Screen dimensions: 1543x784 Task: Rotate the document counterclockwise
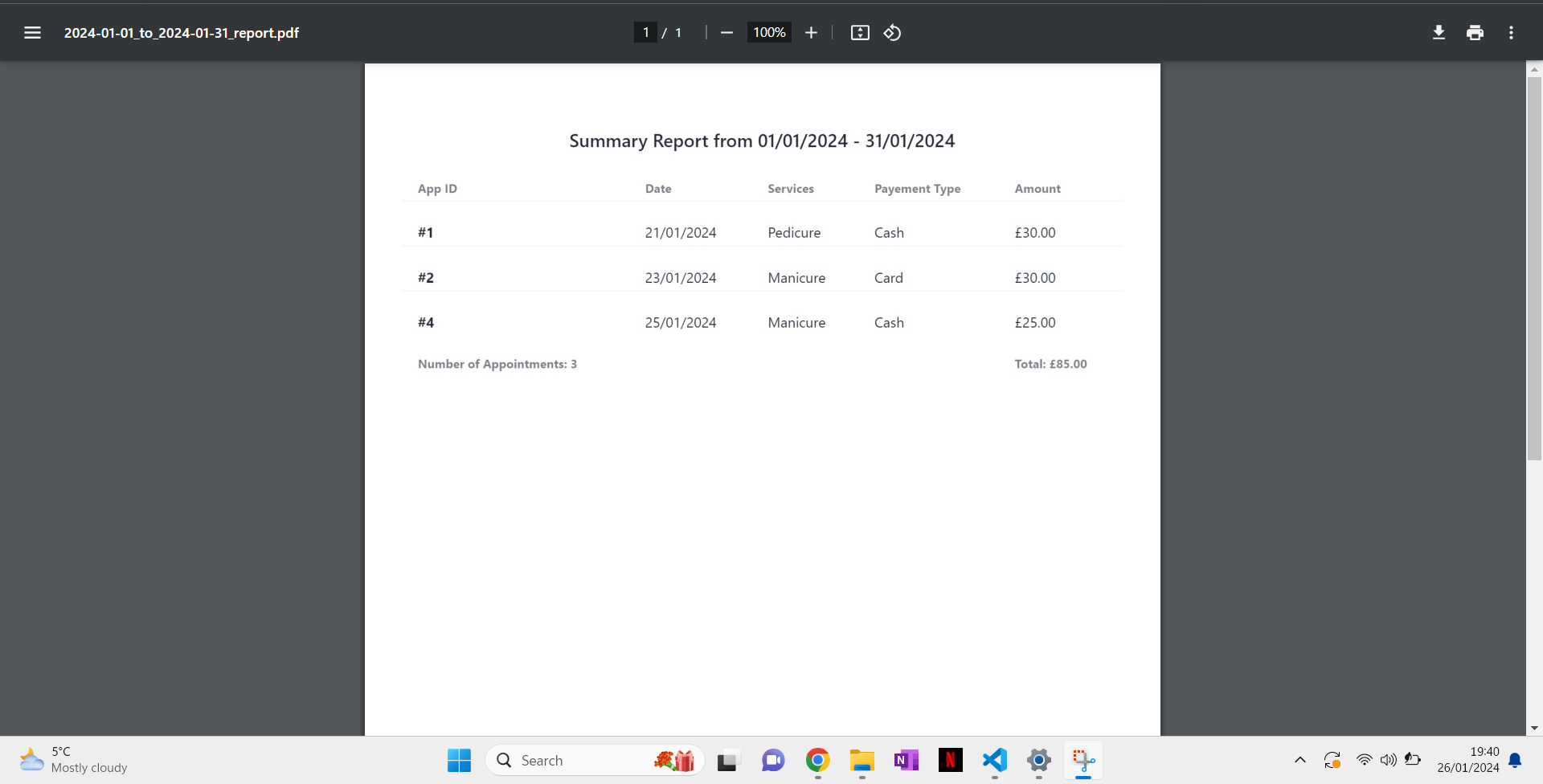[892, 32]
